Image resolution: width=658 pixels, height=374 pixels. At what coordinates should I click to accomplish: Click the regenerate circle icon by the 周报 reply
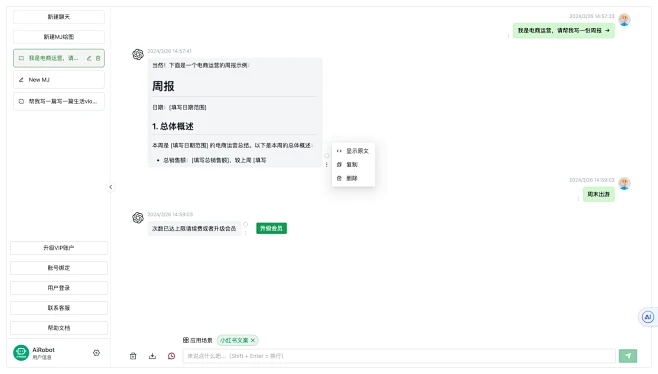tap(326, 156)
